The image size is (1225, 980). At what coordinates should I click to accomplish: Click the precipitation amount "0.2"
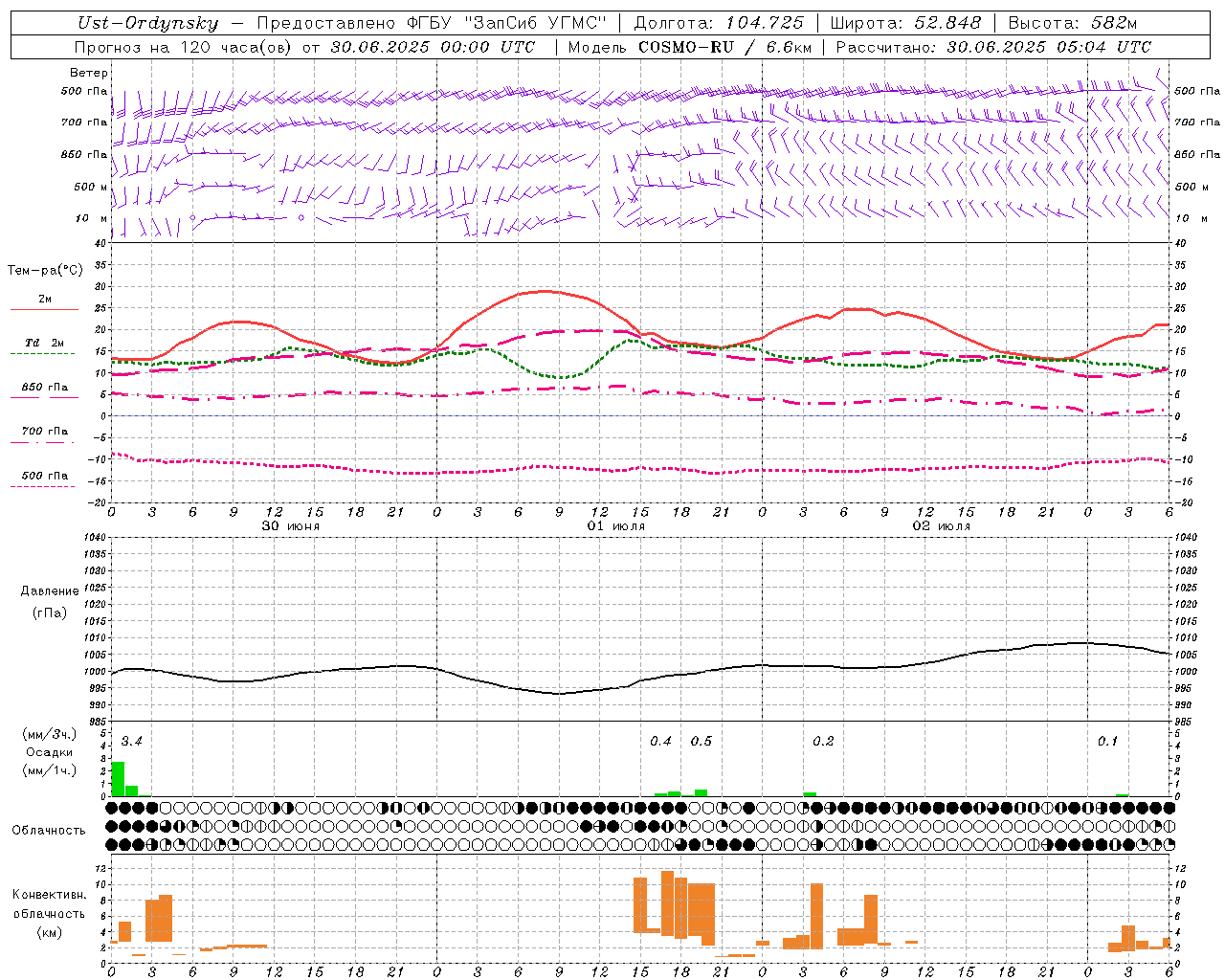[823, 742]
